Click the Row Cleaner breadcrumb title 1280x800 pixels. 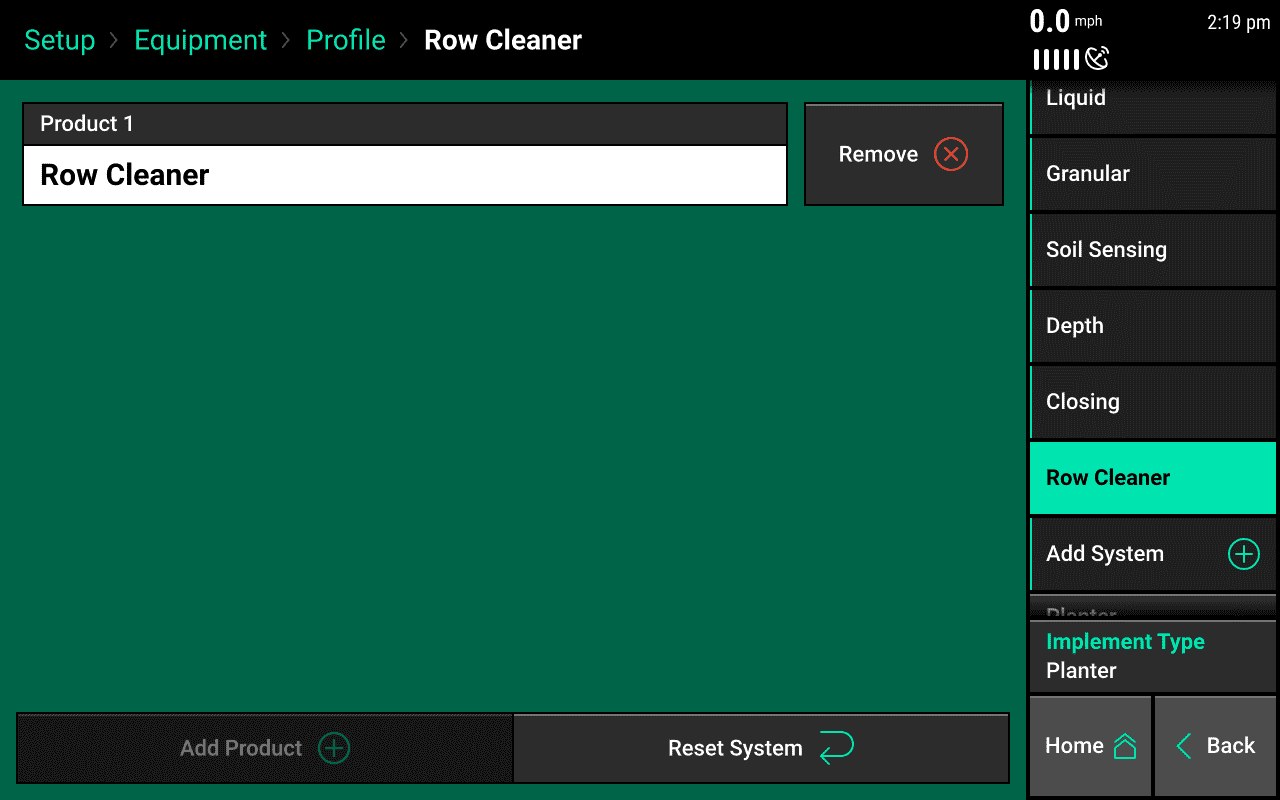click(503, 40)
